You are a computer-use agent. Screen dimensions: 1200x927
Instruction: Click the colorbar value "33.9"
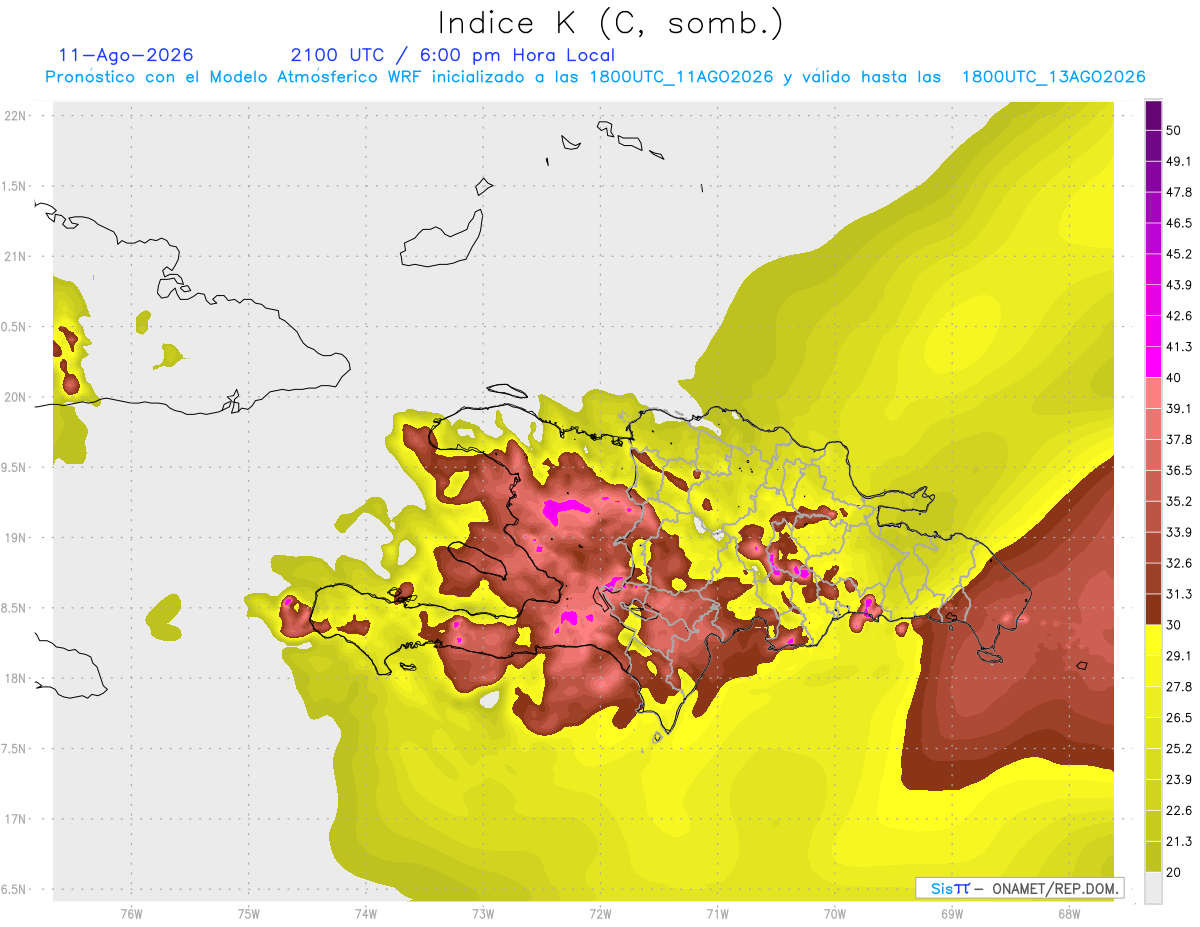point(1178,532)
